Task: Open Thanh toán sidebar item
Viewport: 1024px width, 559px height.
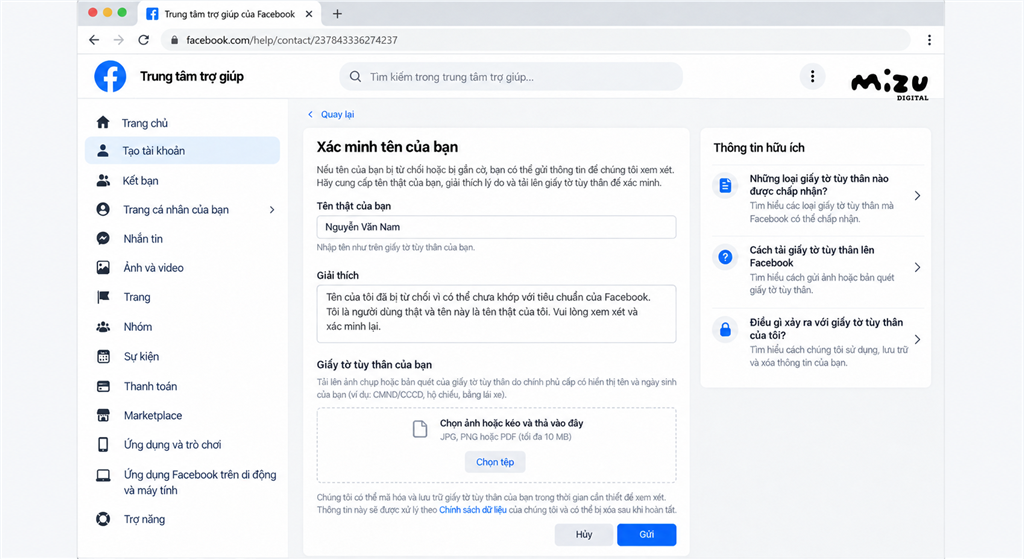Action: point(182,386)
